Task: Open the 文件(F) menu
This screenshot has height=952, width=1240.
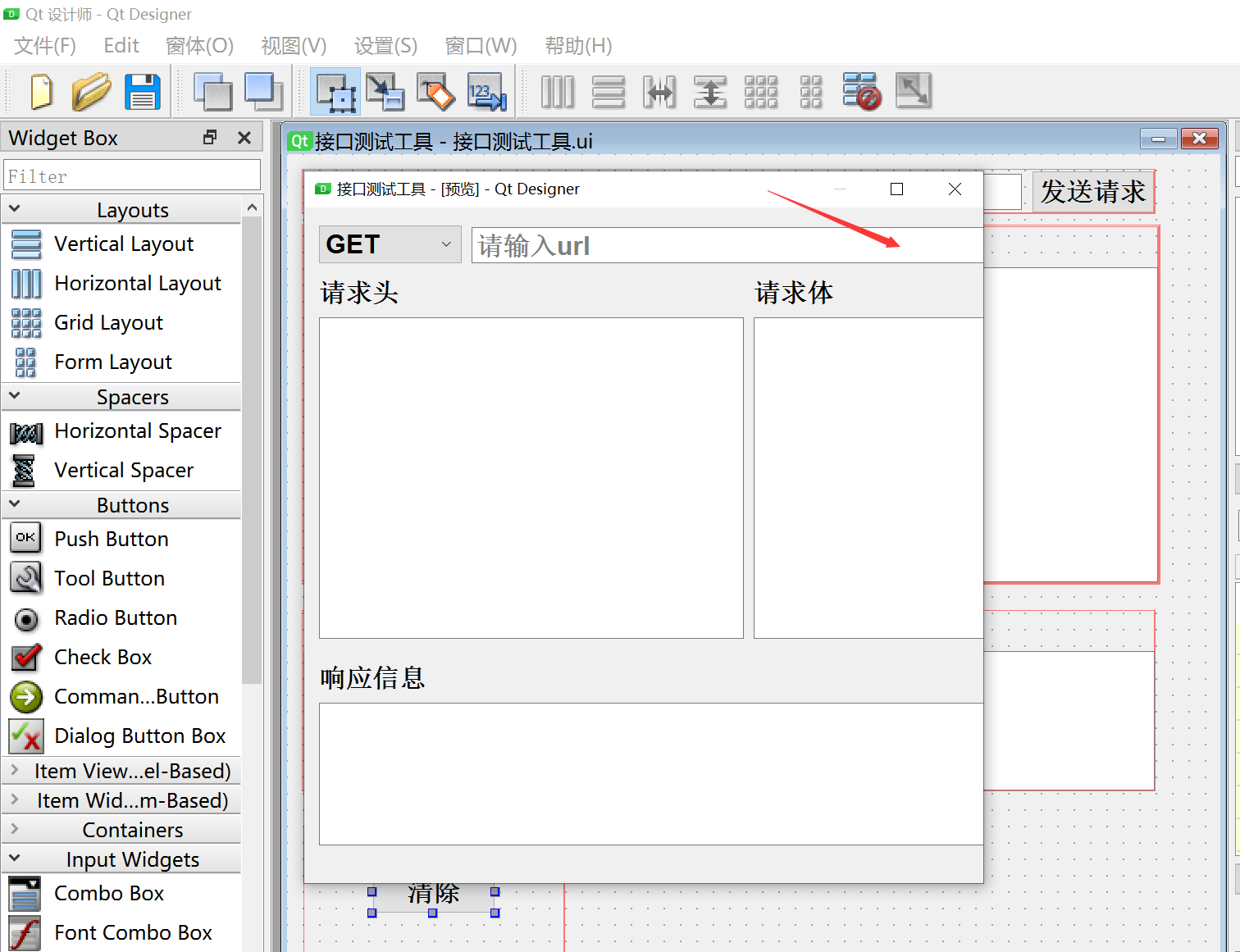Action: [x=45, y=46]
